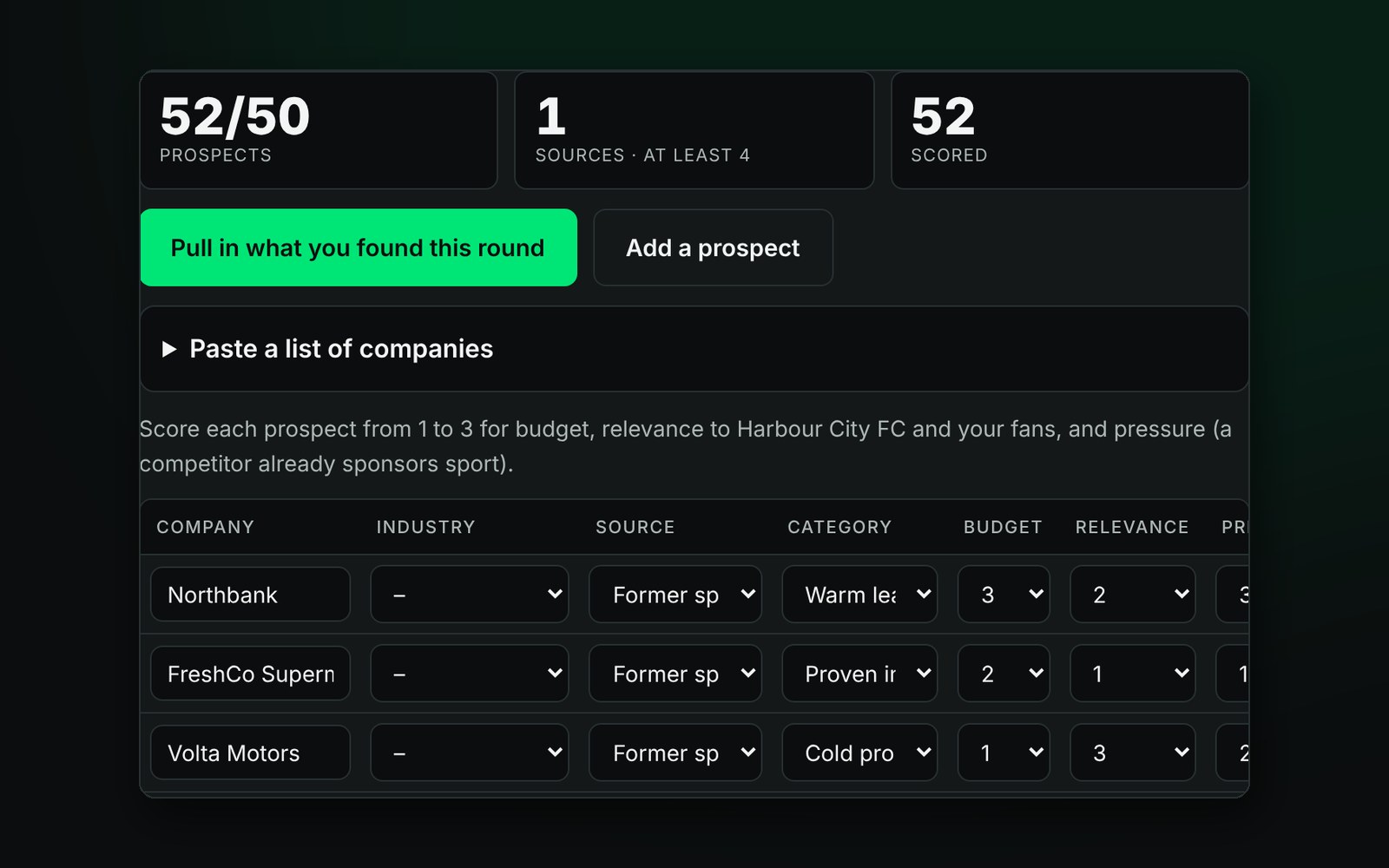Open the Industry dropdown for Northbank
Screen dimensions: 1389x868
(x=470, y=595)
